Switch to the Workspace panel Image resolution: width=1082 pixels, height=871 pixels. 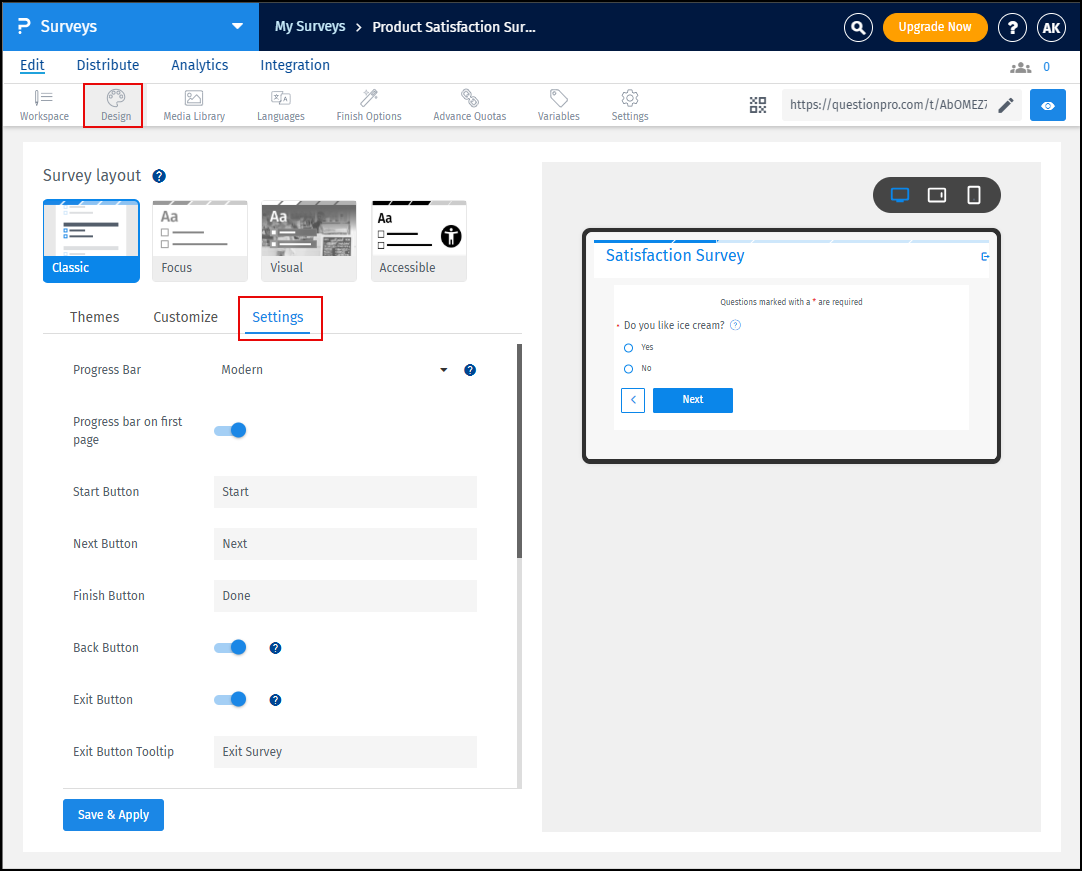point(43,104)
